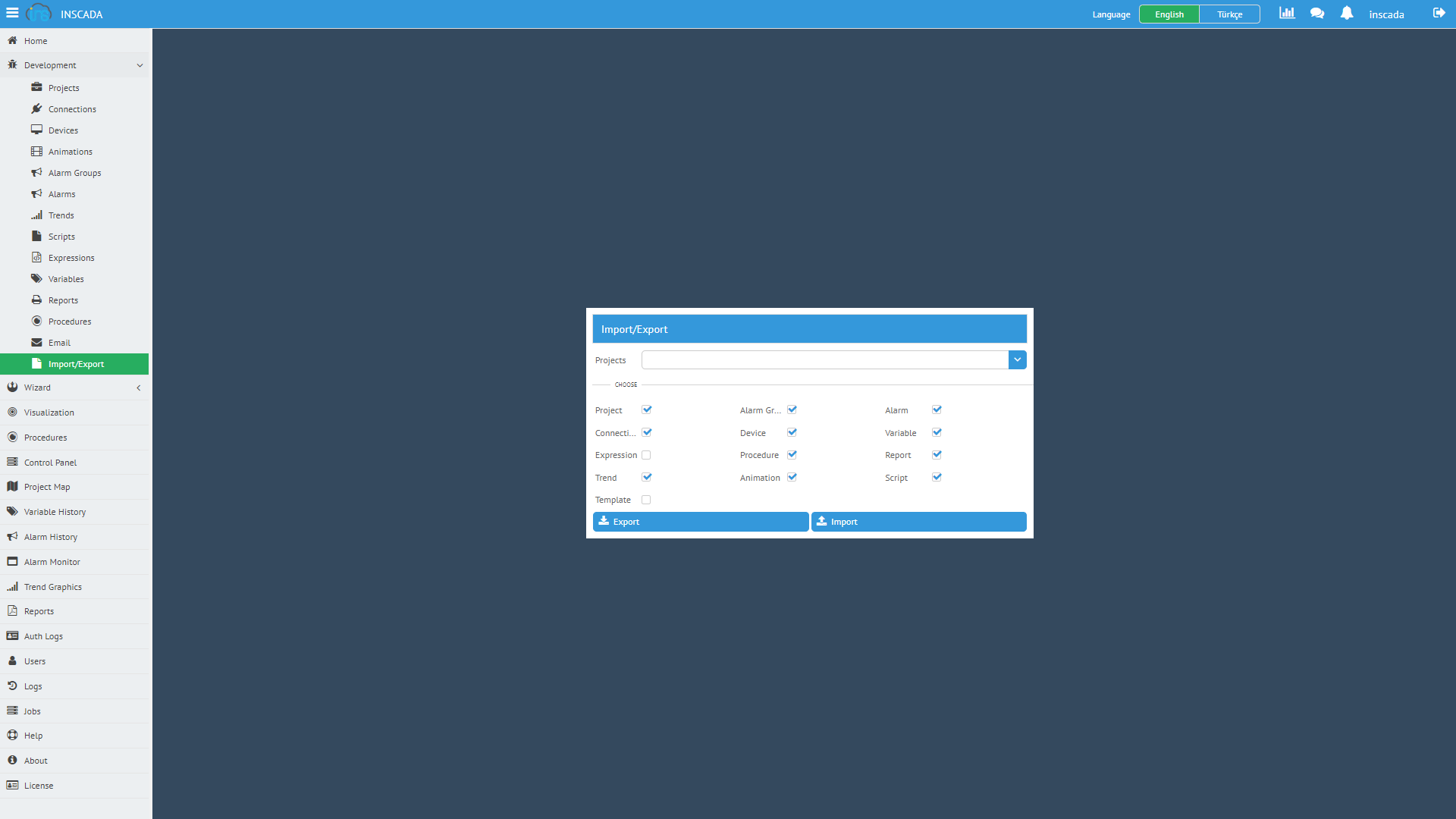Viewport: 1456px width, 819px height.
Task: Open the Projects dropdown arrow
Action: click(x=1017, y=359)
